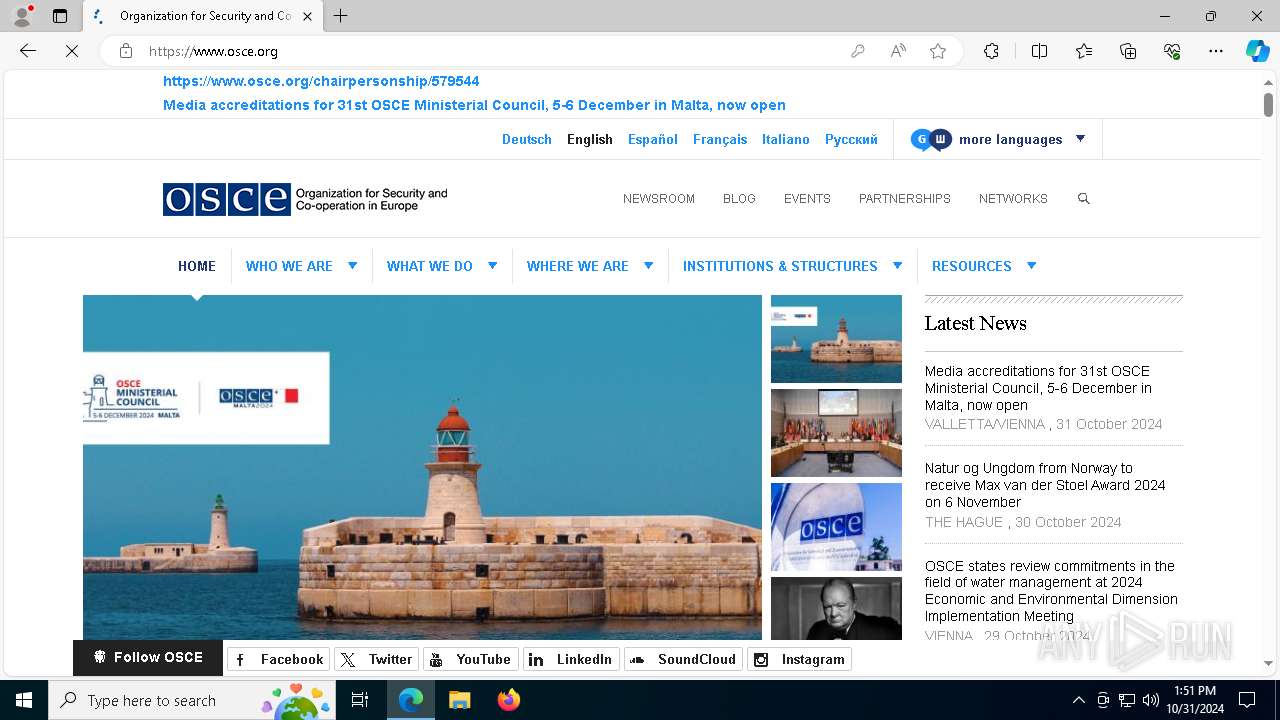Screen dimensions: 1280x720
Task: Expand WHERE WE ARE menu arrow
Action: coord(648,266)
